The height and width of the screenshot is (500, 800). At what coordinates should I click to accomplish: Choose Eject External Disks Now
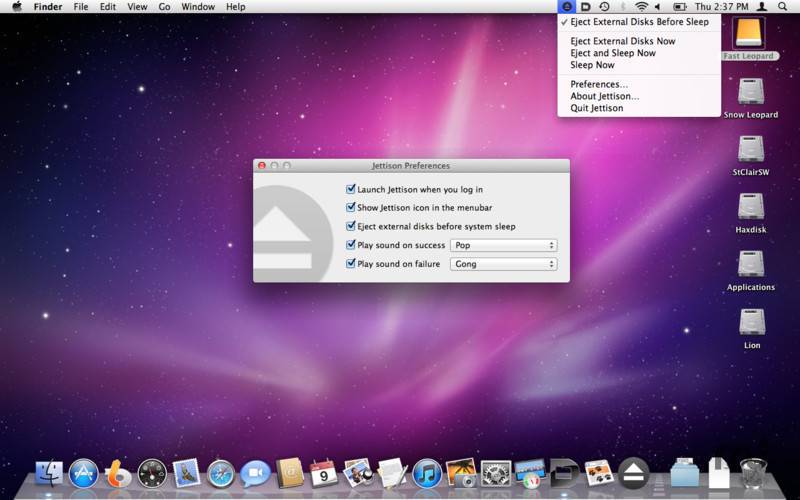click(x=639, y=41)
